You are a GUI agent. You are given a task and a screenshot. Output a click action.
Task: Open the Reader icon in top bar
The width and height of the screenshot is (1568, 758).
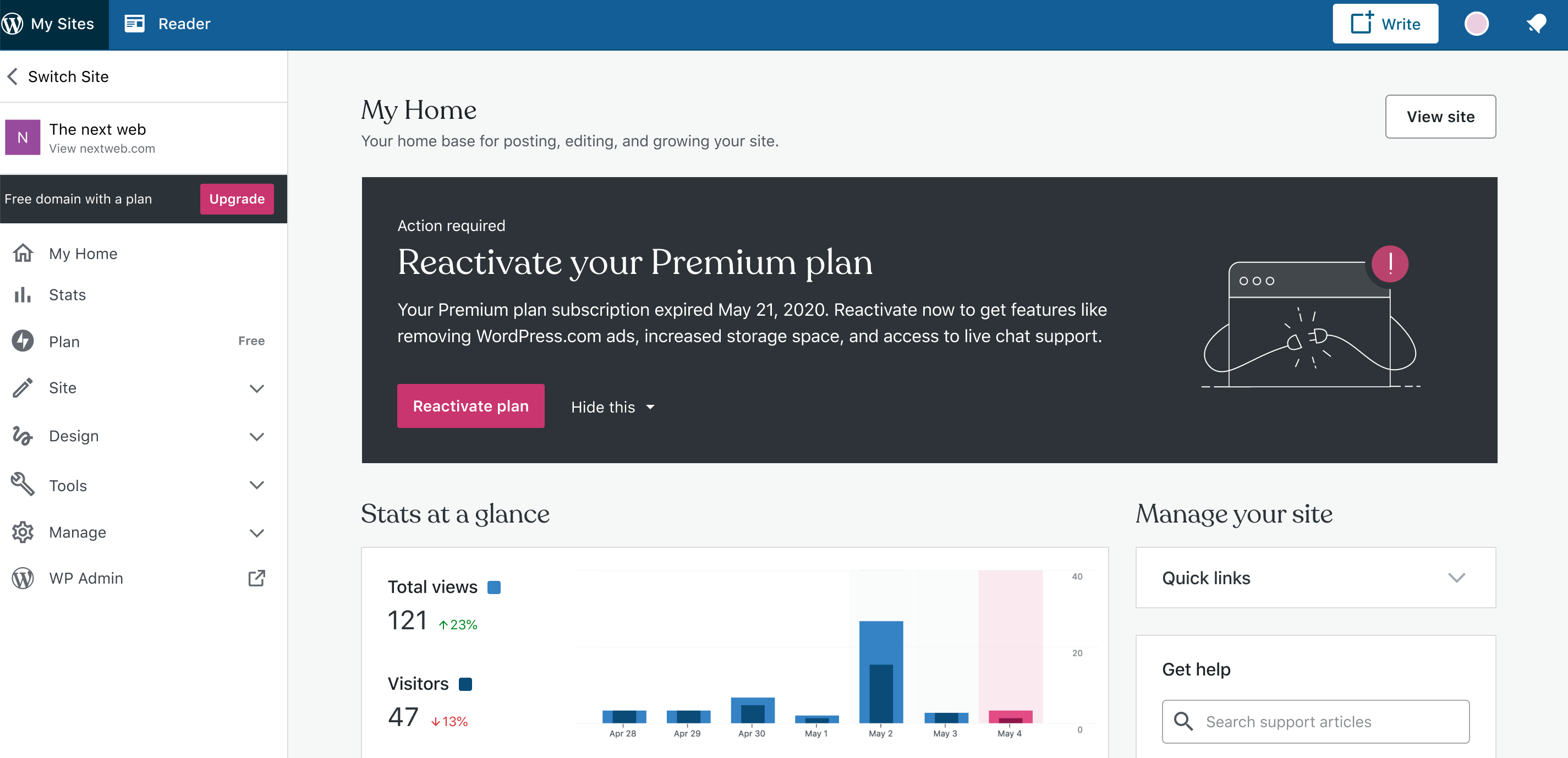click(135, 24)
